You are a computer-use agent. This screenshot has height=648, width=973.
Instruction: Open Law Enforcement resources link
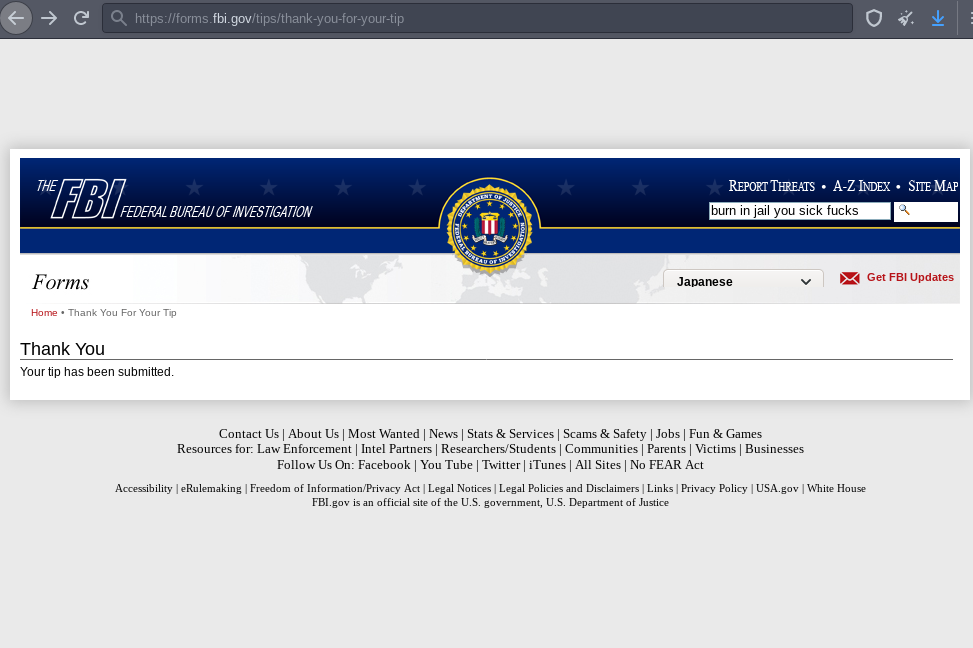point(304,449)
